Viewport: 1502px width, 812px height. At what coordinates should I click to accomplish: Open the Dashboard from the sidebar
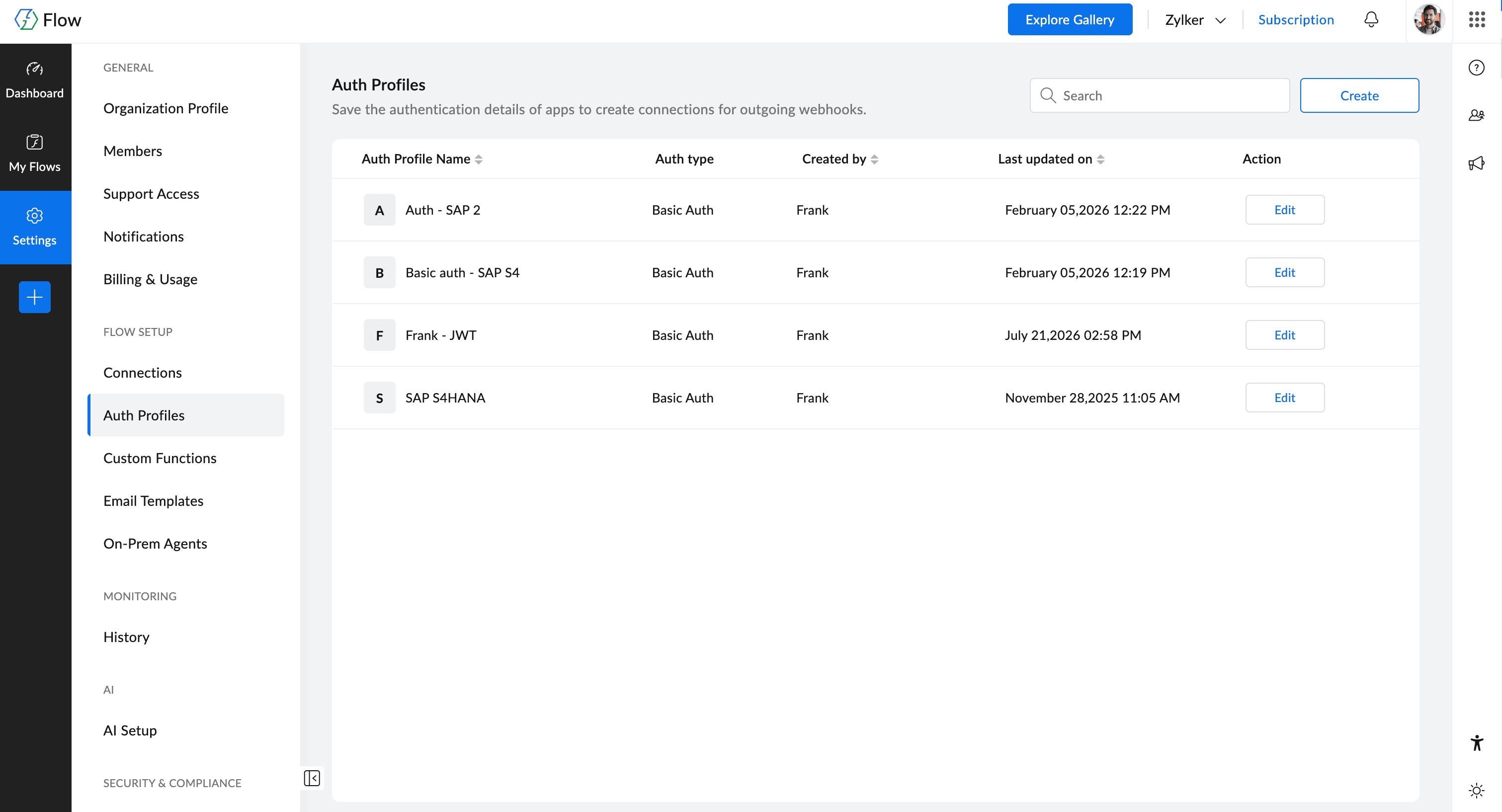35,81
